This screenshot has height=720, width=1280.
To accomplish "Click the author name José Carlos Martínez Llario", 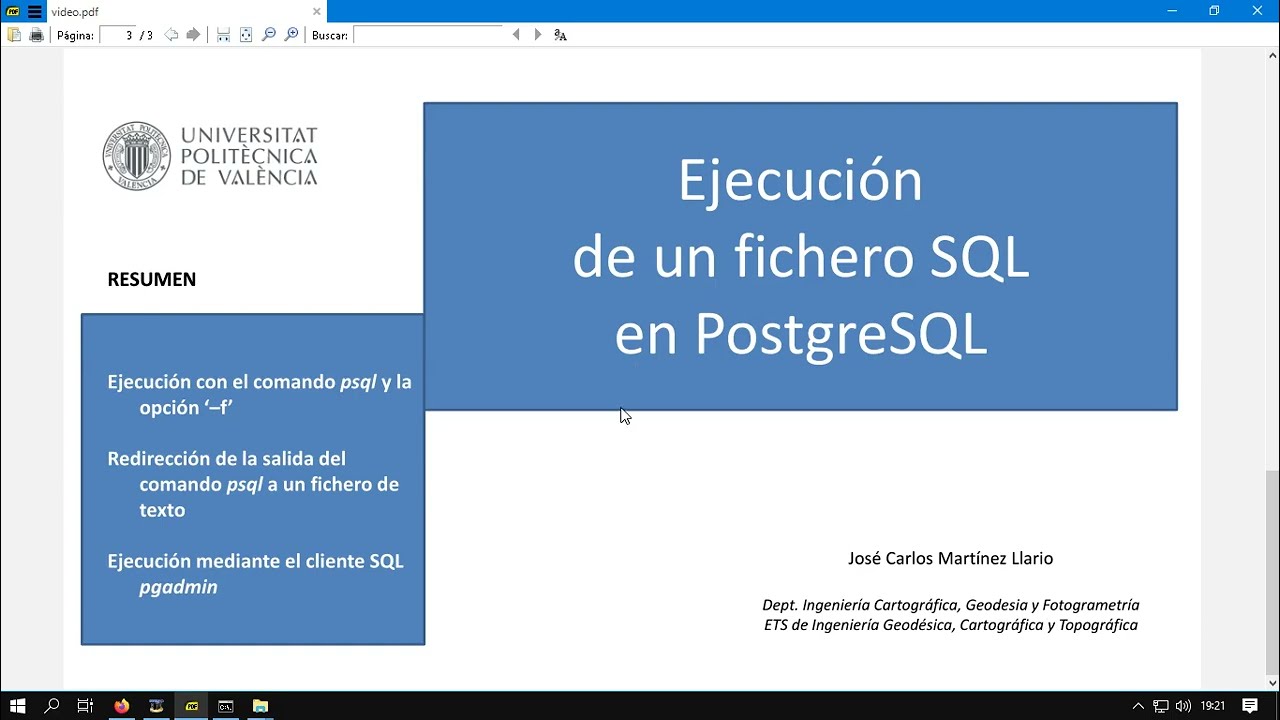I will [950, 558].
